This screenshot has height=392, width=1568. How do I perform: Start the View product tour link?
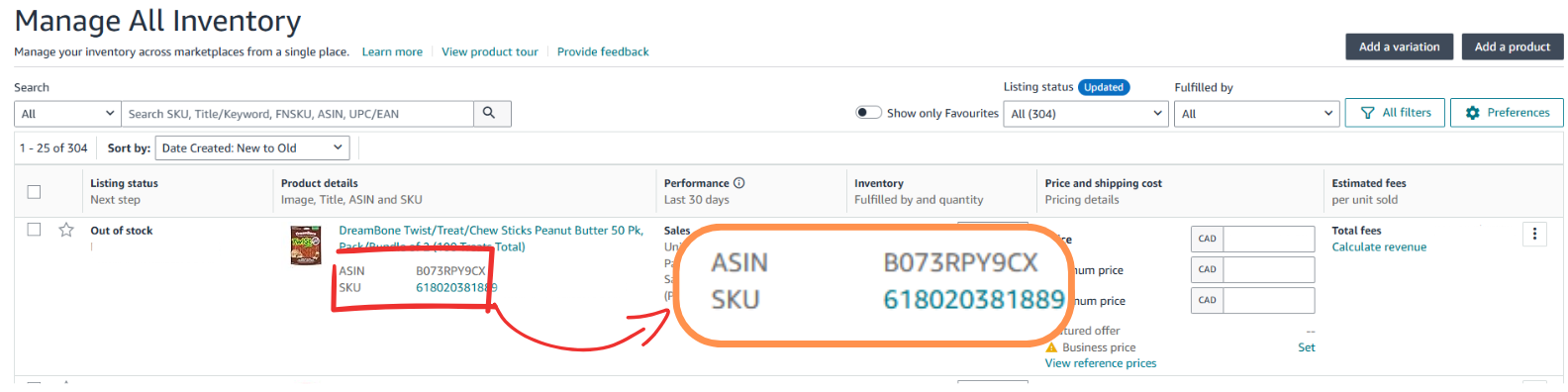coord(490,51)
